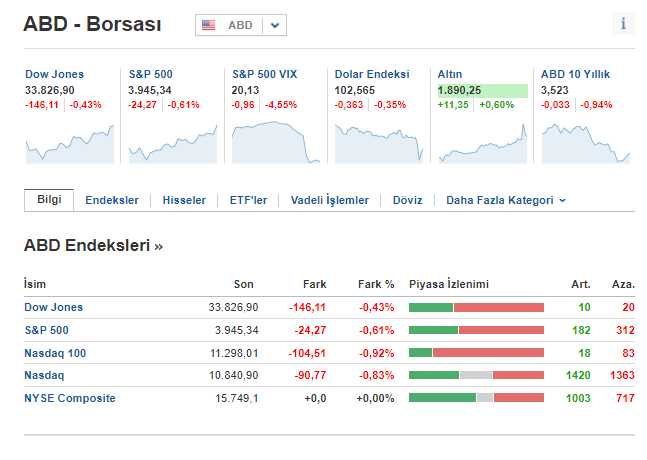Viewport: 647px width, 460px height.
Task: Switch to the Döviz tab
Action: coord(408,200)
